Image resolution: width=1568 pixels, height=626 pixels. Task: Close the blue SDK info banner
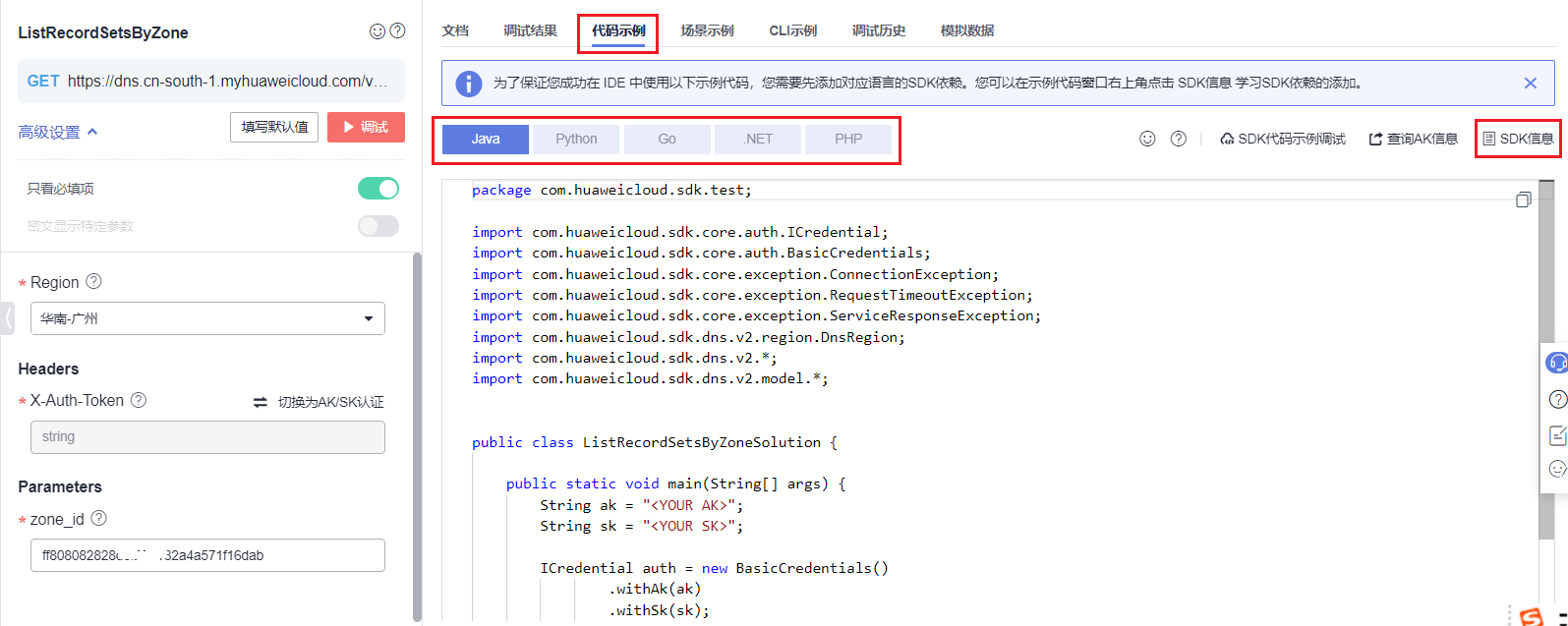pyautogui.click(x=1530, y=84)
